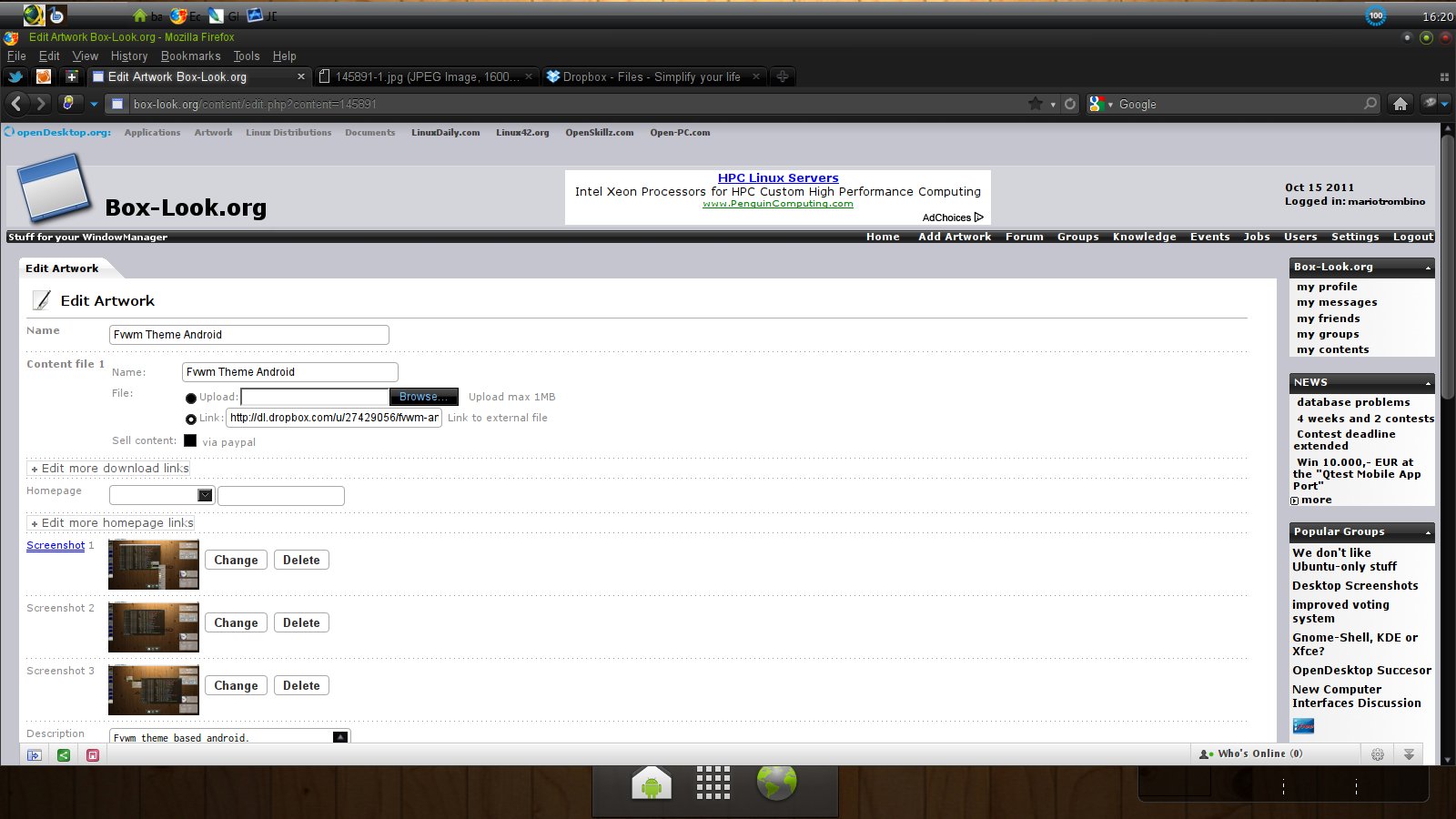1456x819 pixels.
Task: Switch to the Dropbox Files tab
Action: [653, 76]
